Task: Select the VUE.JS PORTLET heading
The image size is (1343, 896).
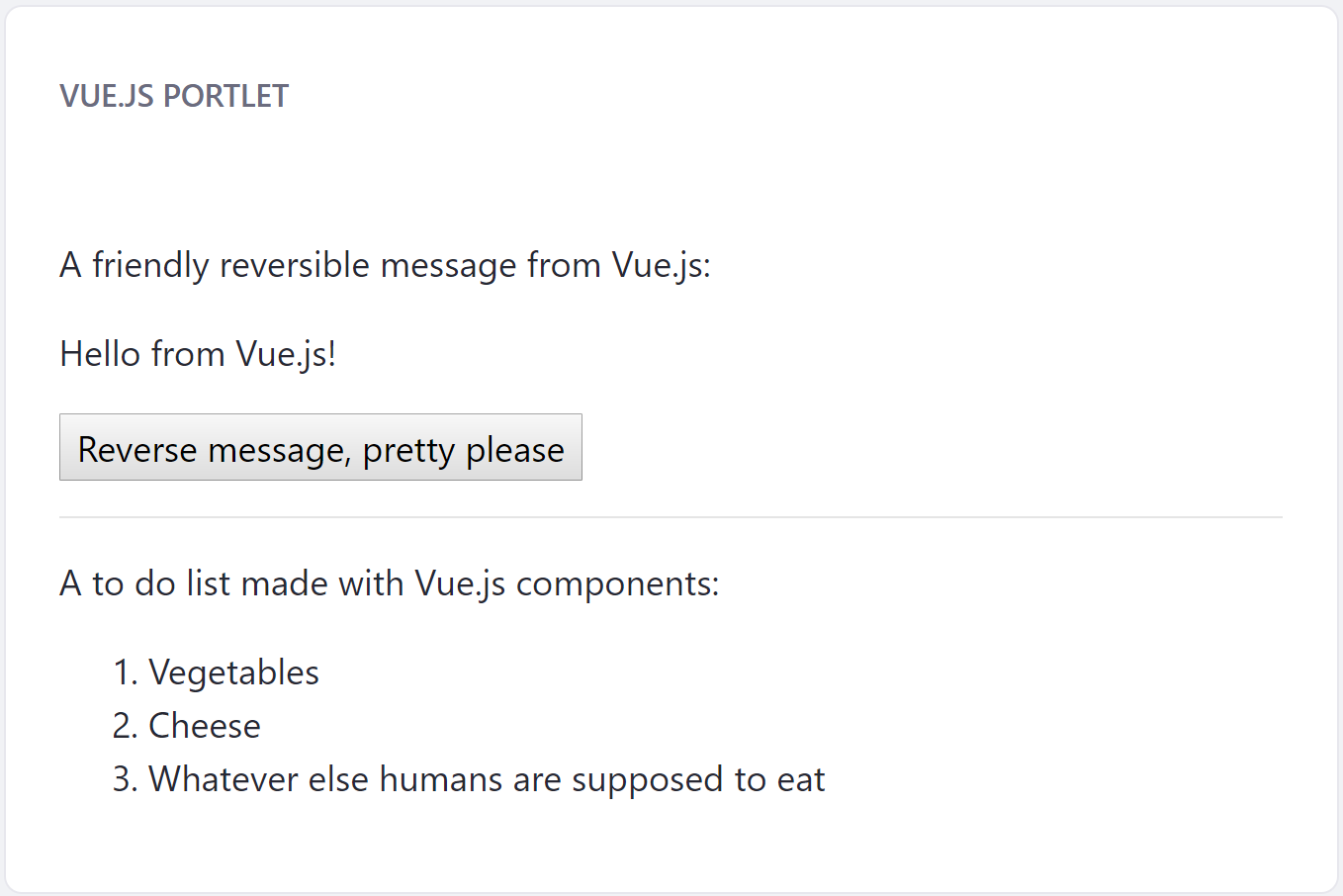Action: pyautogui.click(x=174, y=96)
